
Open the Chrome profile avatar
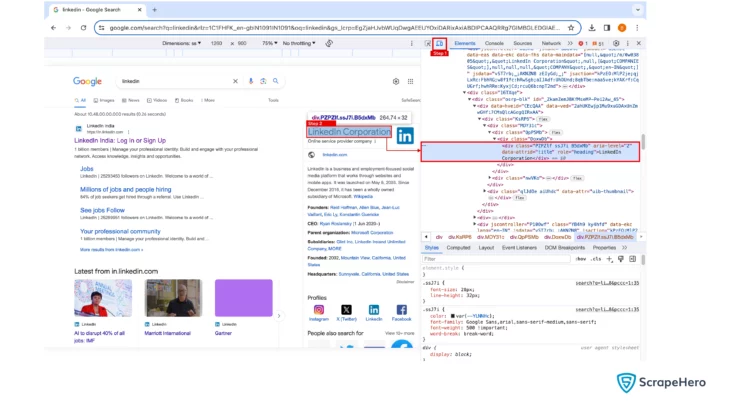622,28
